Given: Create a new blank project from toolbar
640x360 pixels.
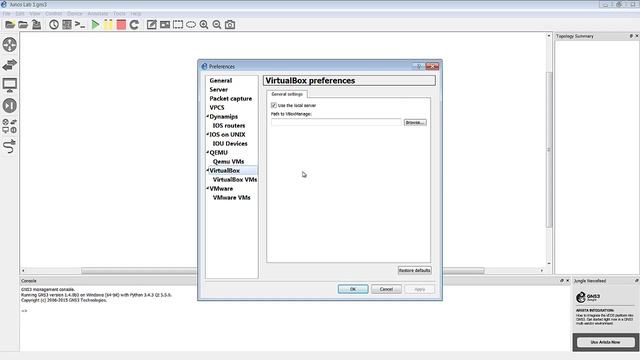Looking at the screenshot, I should 10,24.
